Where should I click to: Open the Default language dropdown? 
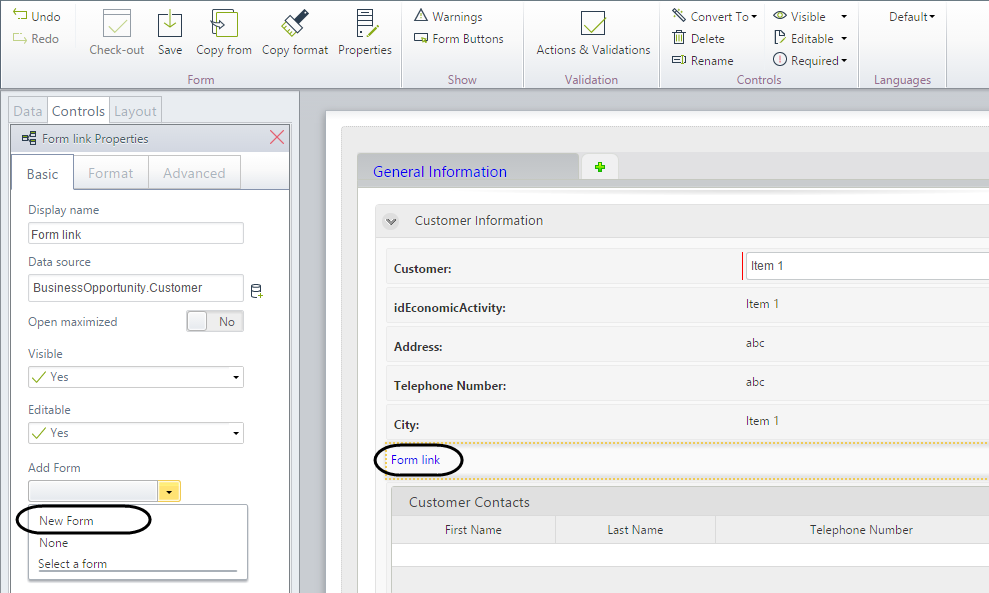911,16
